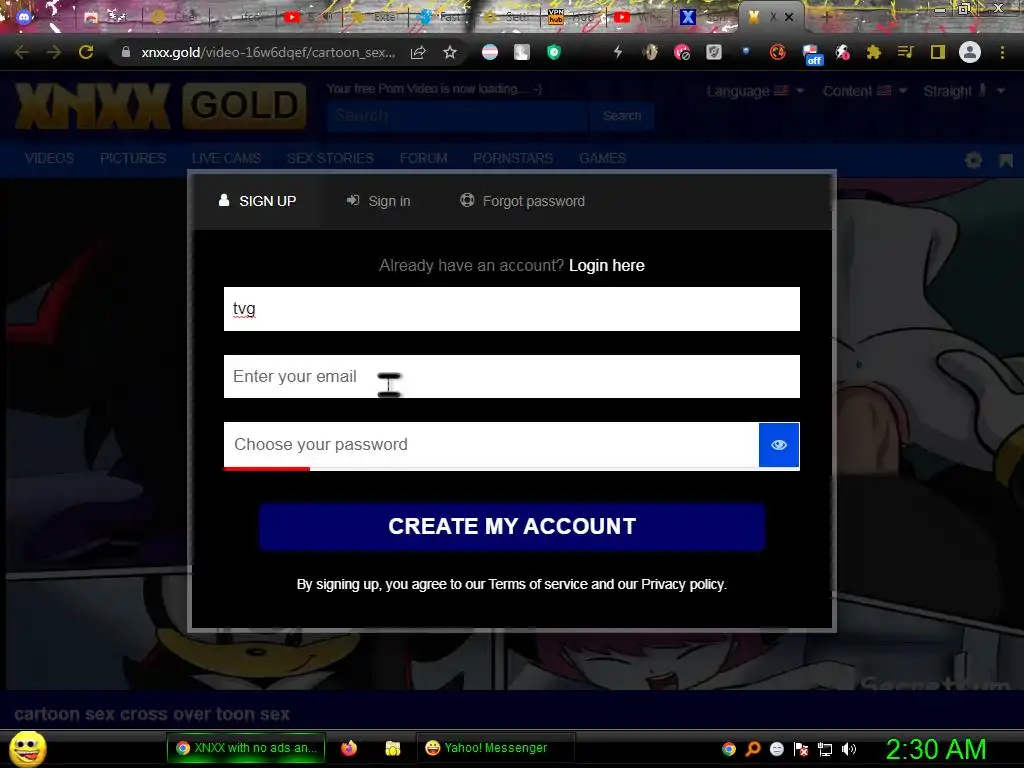Open the folder icon in the taskbar
The width and height of the screenshot is (1024, 768).
pyautogui.click(x=392, y=748)
